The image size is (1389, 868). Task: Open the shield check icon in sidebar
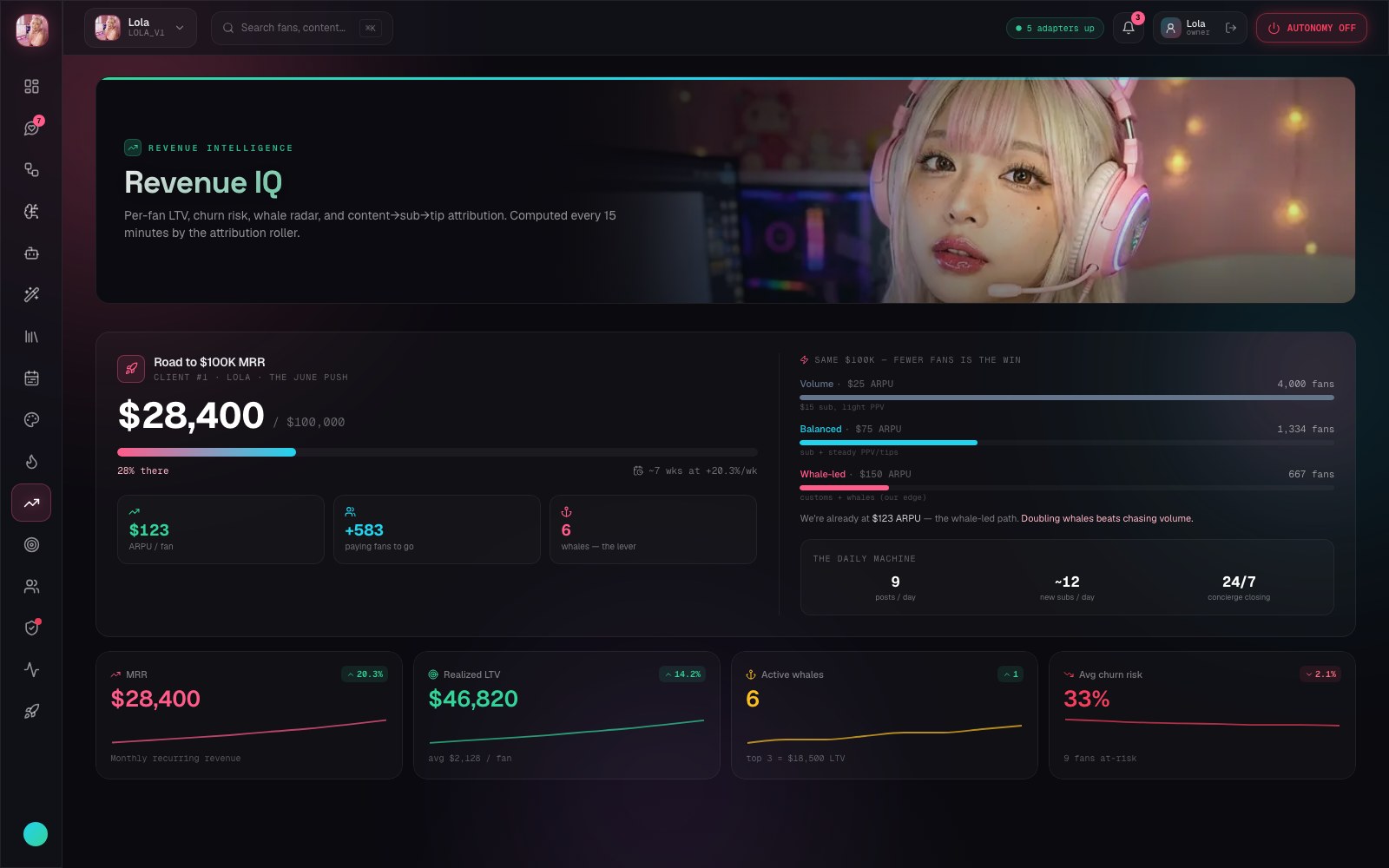coord(31,628)
